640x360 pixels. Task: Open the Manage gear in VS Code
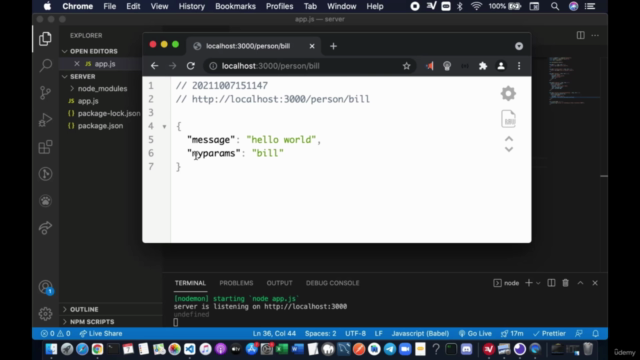45,313
